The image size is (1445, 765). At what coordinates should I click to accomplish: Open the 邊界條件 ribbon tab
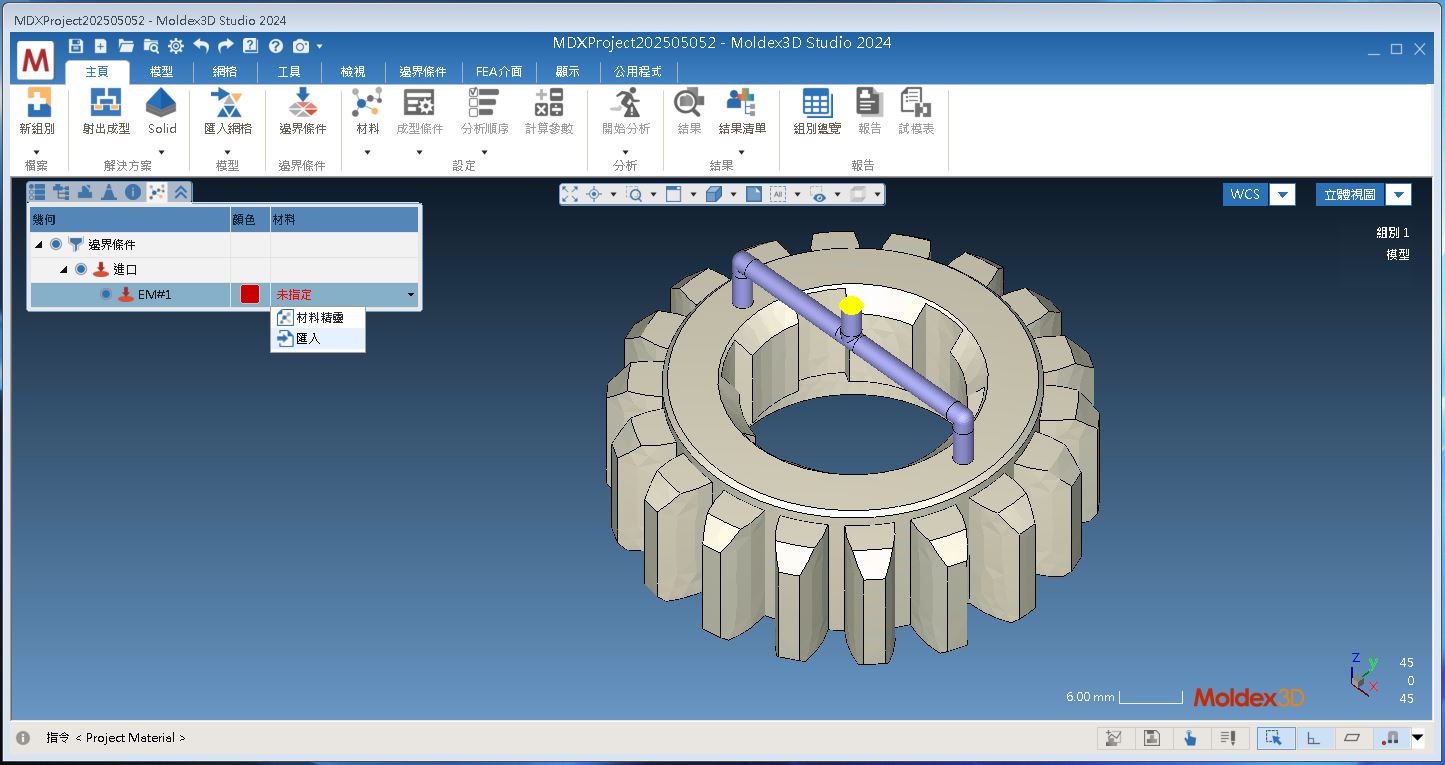click(x=423, y=72)
